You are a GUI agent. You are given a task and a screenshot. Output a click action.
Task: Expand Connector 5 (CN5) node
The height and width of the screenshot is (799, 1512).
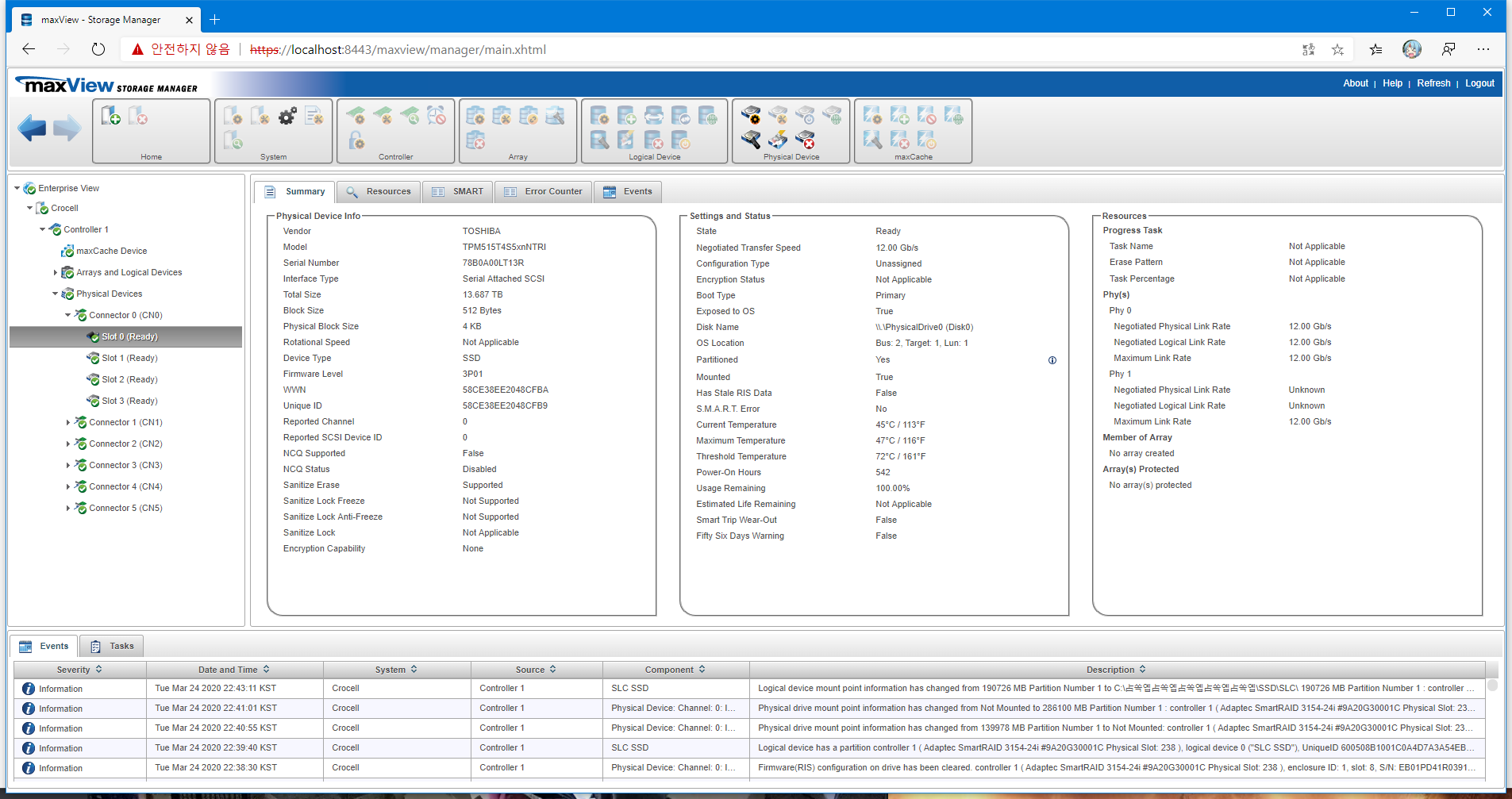click(x=67, y=508)
